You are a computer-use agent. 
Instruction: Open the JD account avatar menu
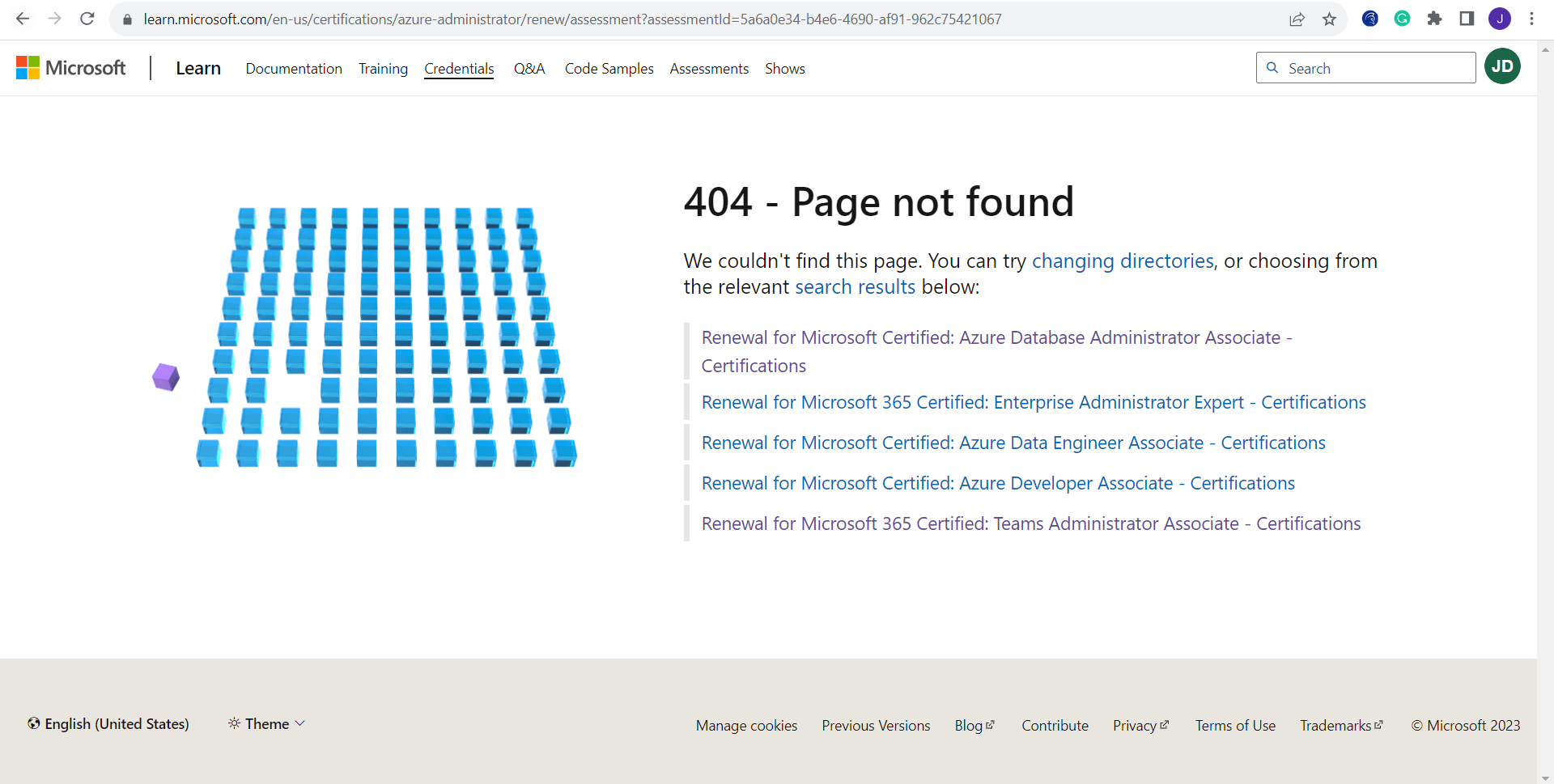pyautogui.click(x=1503, y=66)
